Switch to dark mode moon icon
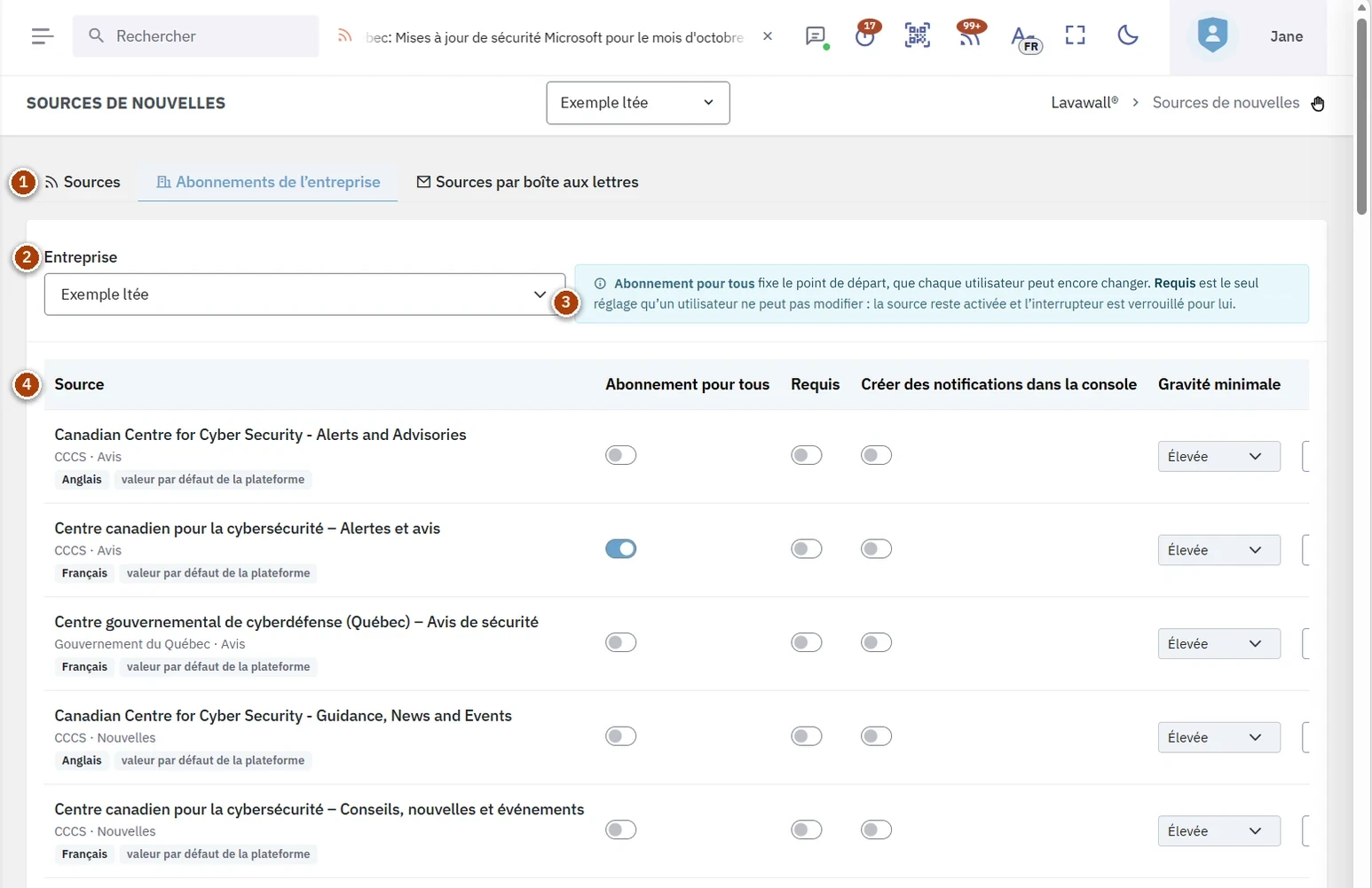This screenshot has width=1372, height=888. pyautogui.click(x=1128, y=35)
